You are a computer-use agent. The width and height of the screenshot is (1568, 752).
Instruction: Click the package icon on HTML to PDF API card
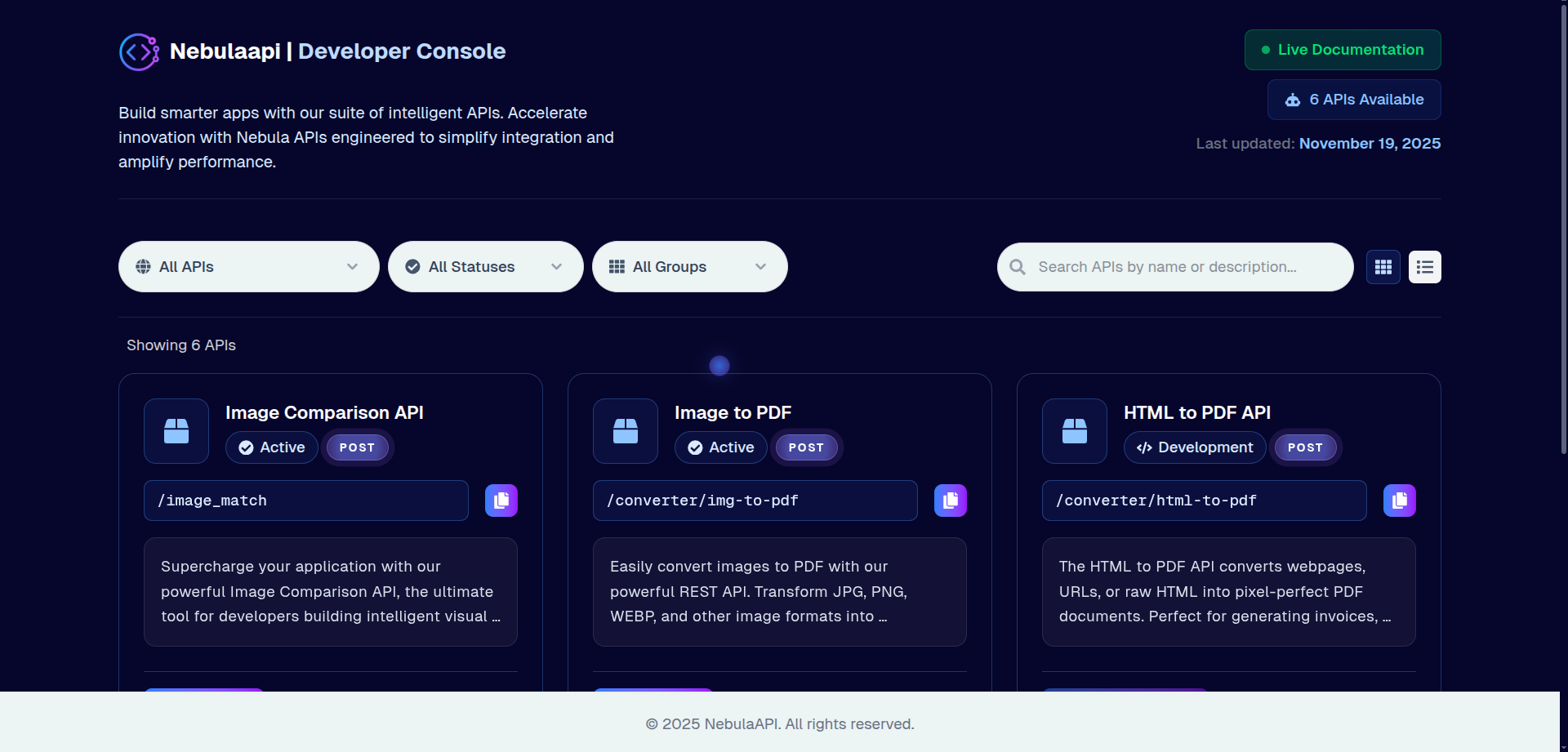(1073, 431)
